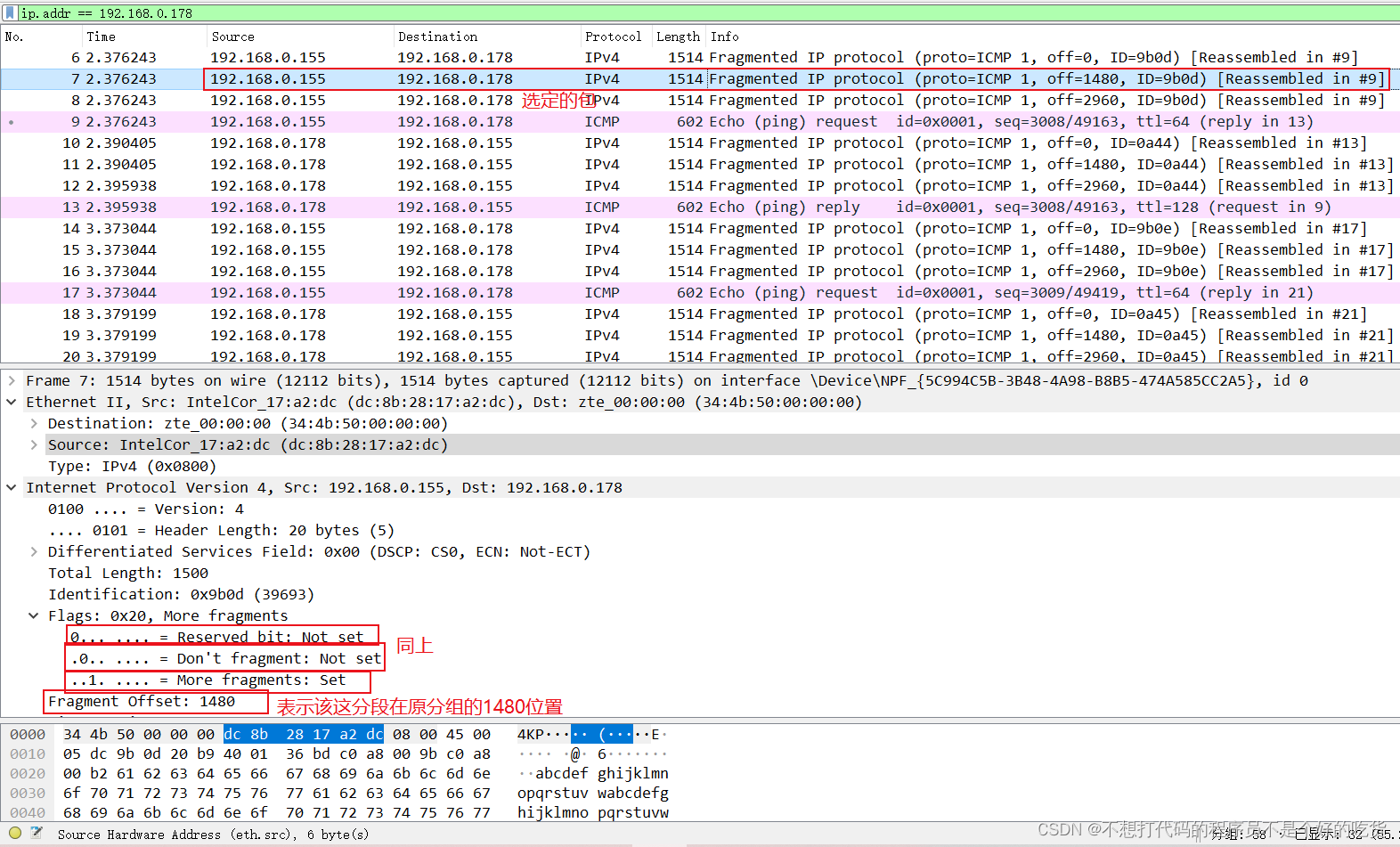
Task: Expand Differentiated Services Field row
Action: 33,551
